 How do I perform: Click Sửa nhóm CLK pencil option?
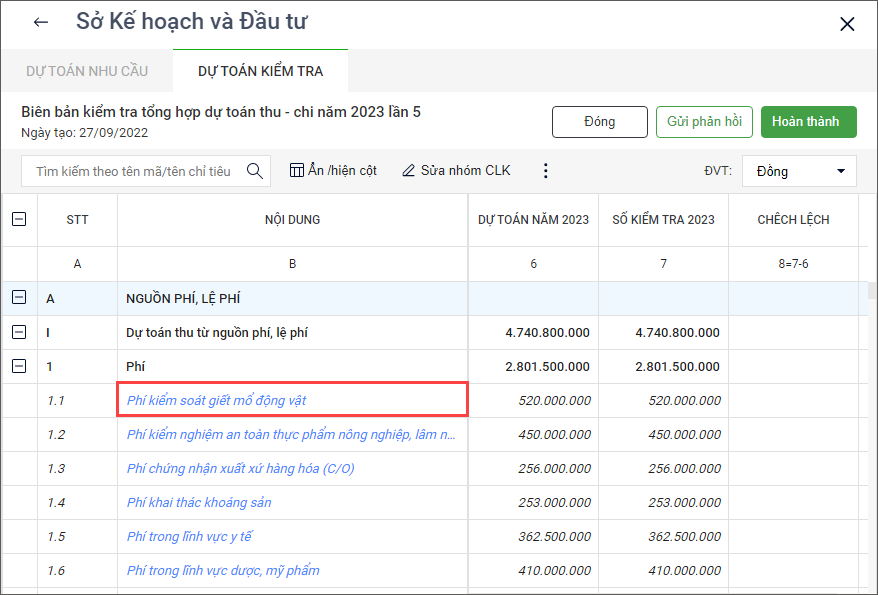(x=456, y=171)
